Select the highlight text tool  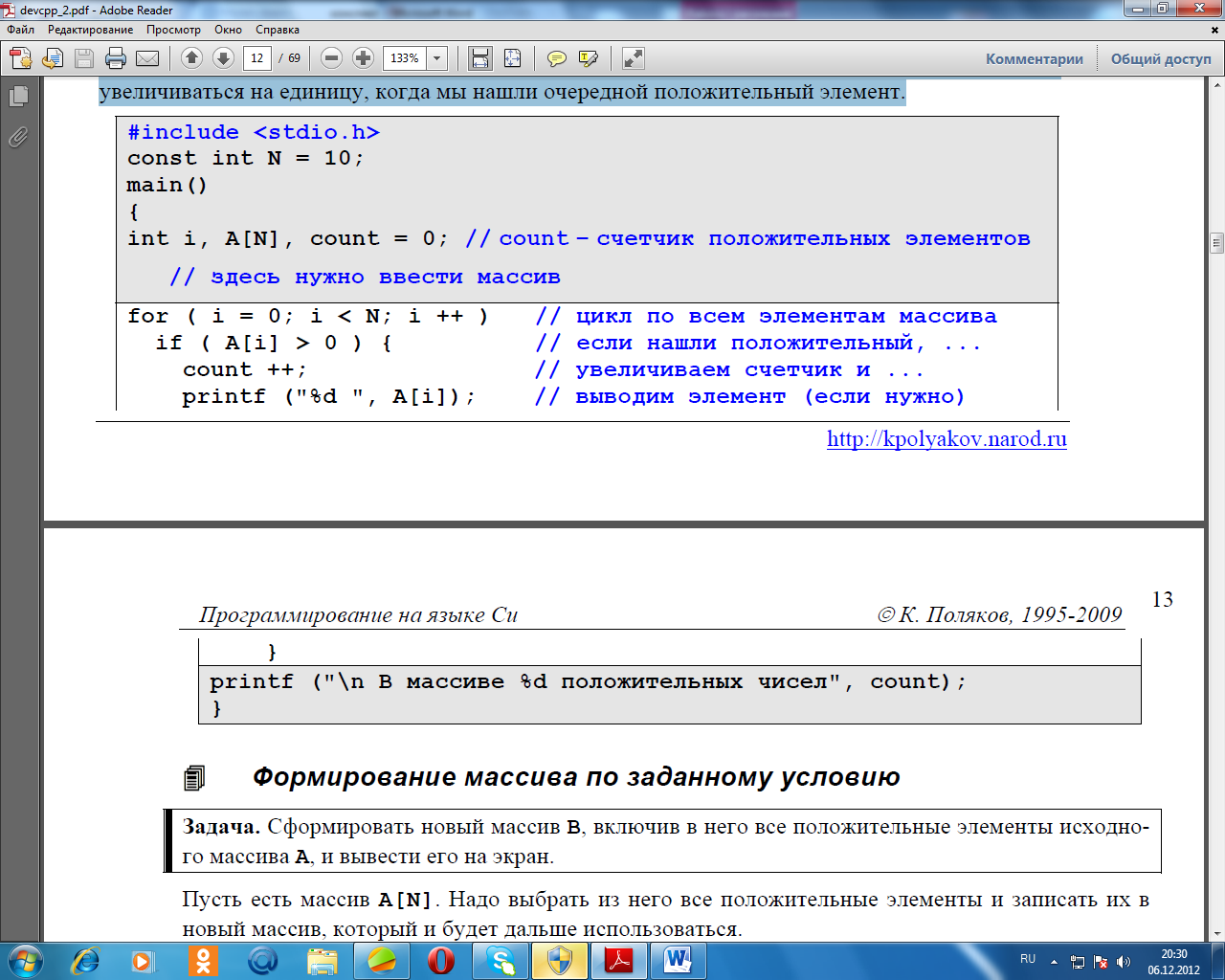[589, 58]
